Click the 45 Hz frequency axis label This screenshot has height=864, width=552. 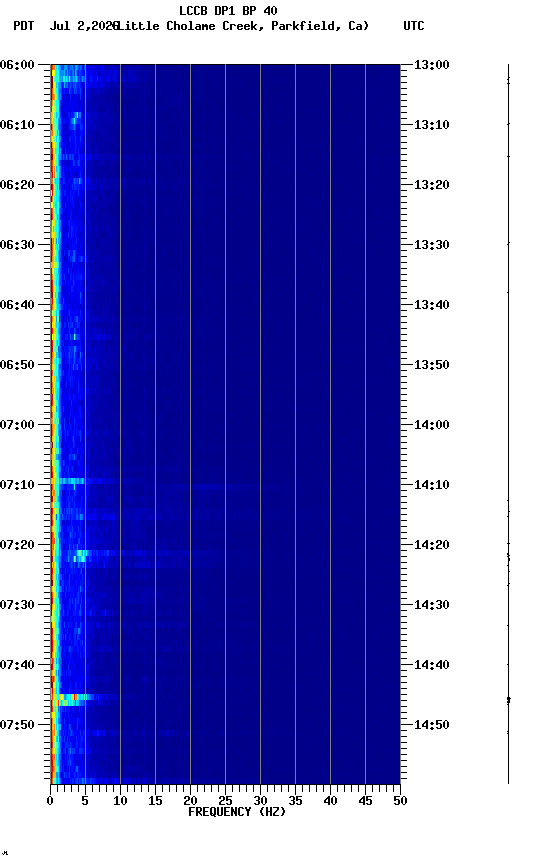(x=365, y=801)
